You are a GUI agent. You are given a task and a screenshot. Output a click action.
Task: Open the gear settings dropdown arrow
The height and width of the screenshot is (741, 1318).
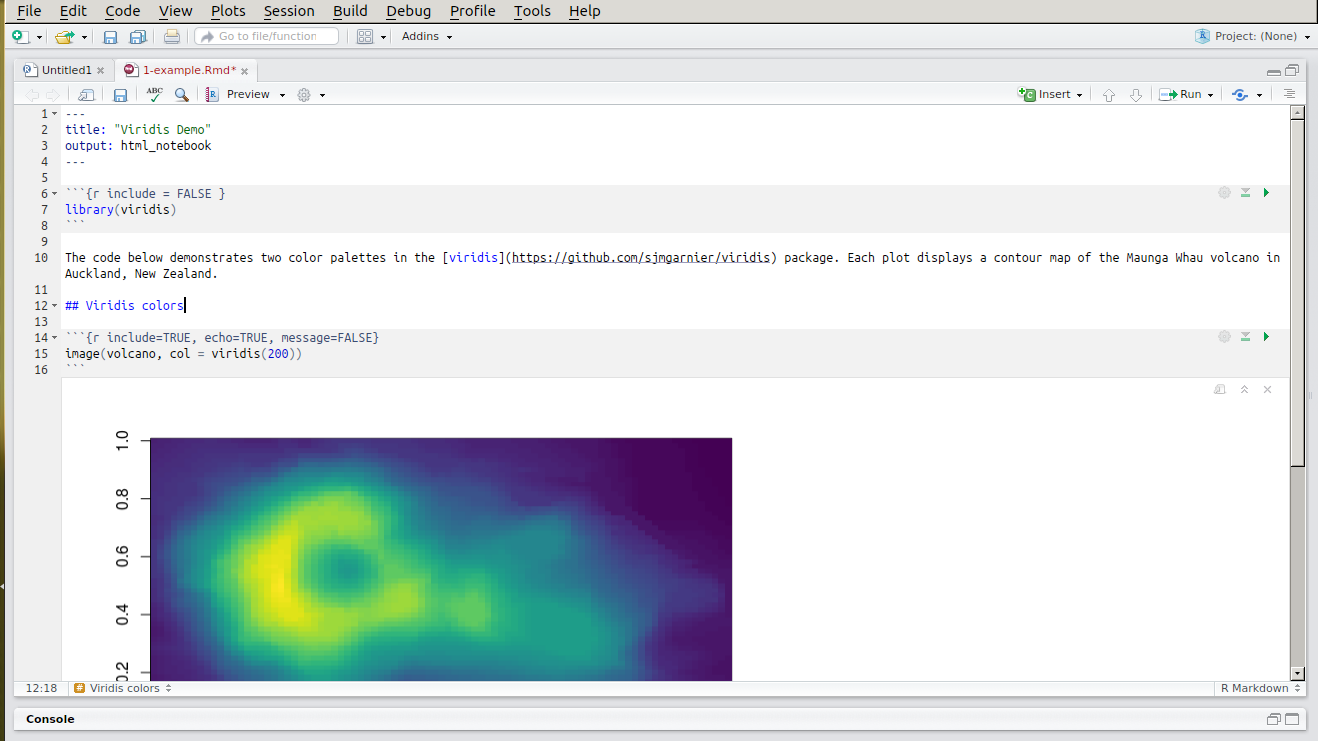[x=322, y=95]
